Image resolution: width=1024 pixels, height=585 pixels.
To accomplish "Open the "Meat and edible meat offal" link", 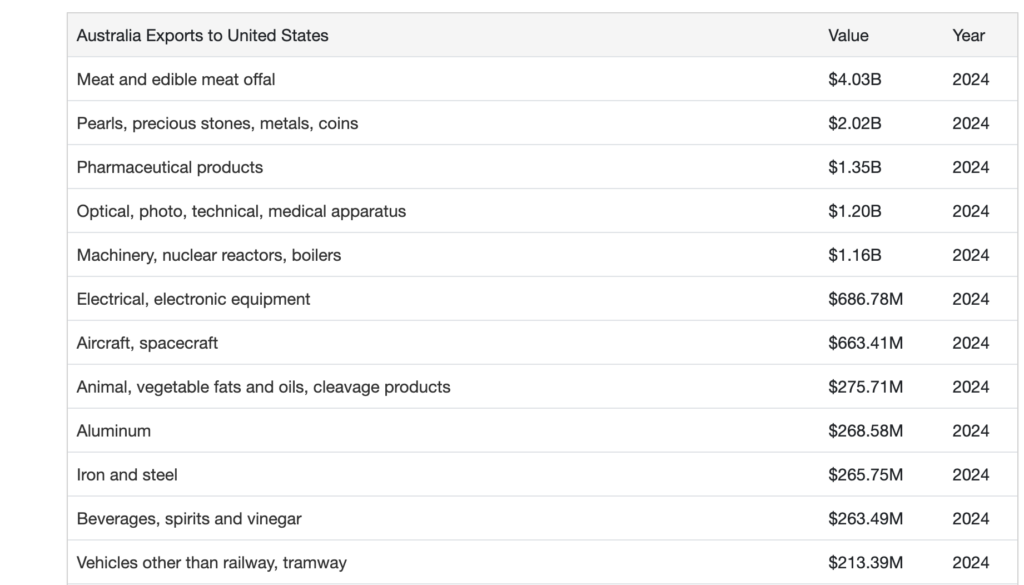I will [x=176, y=79].
